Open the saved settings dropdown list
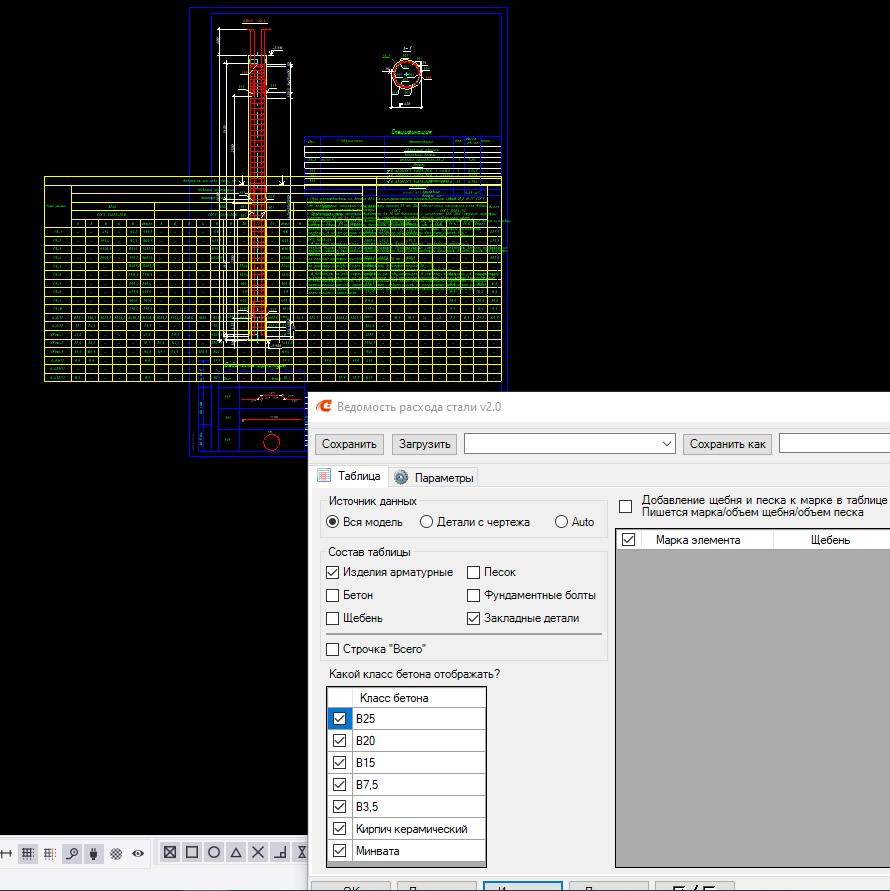The height and width of the screenshot is (891, 890). click(x=667, y=444)
